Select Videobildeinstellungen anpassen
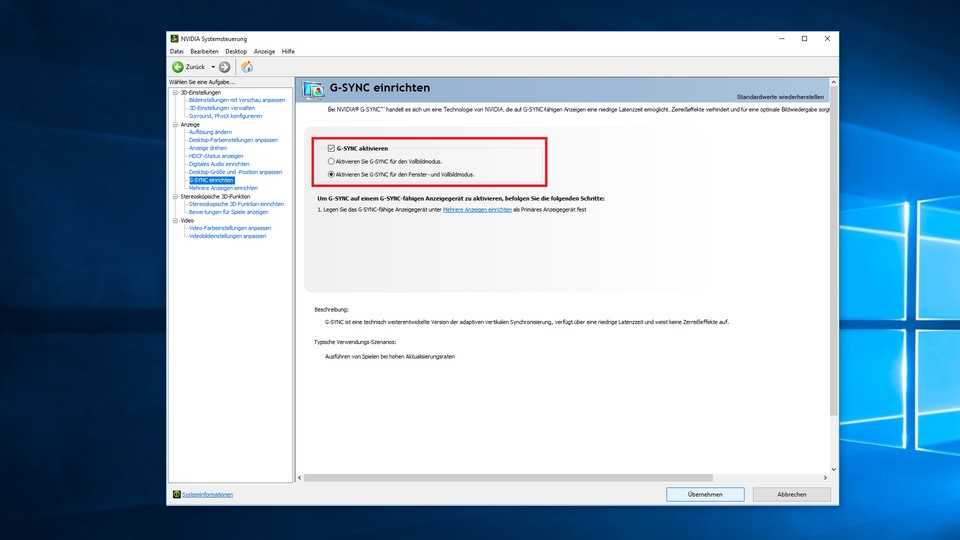960x540 pixels. [x=227, y=236]
